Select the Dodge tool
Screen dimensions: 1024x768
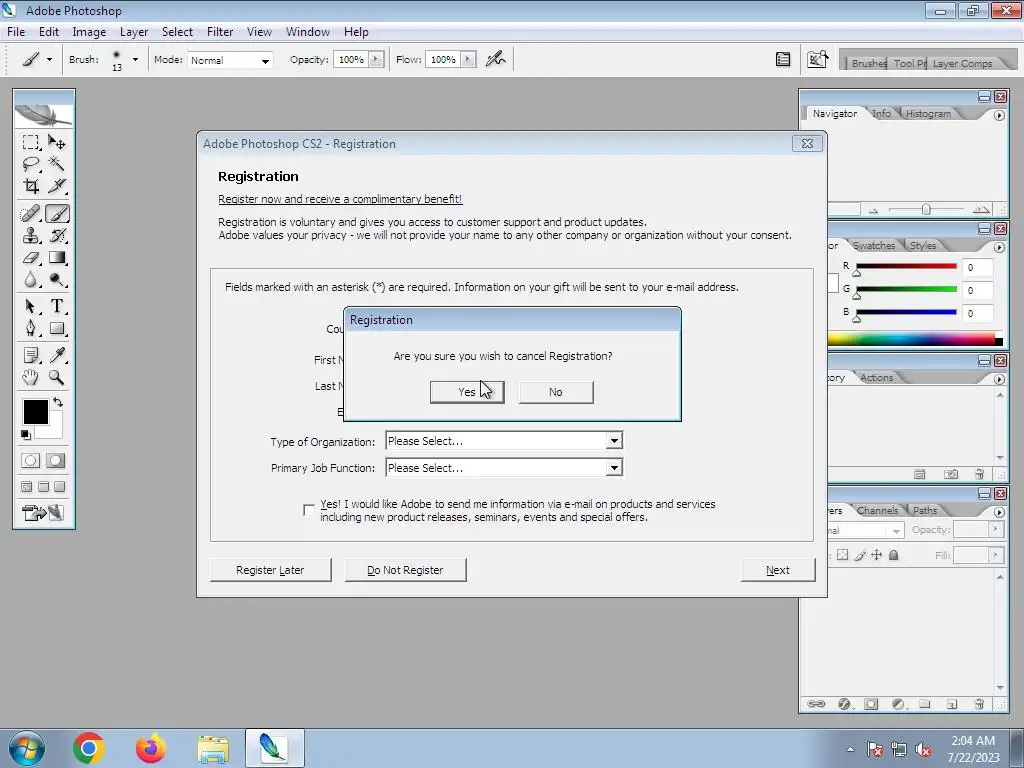57,280
